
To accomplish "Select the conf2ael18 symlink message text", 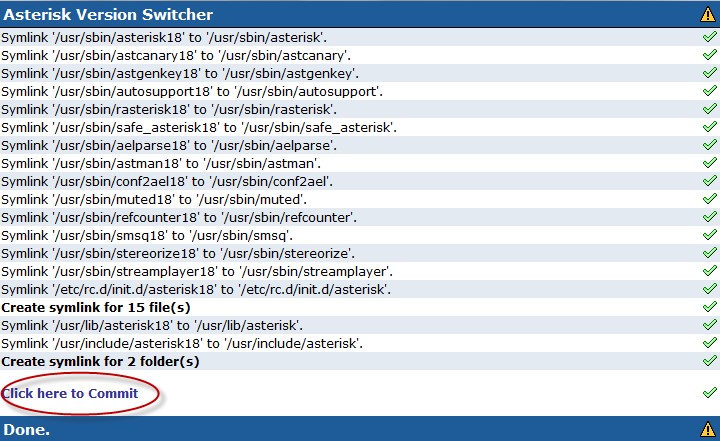I will pyautogui.click(x=167, y=181).
